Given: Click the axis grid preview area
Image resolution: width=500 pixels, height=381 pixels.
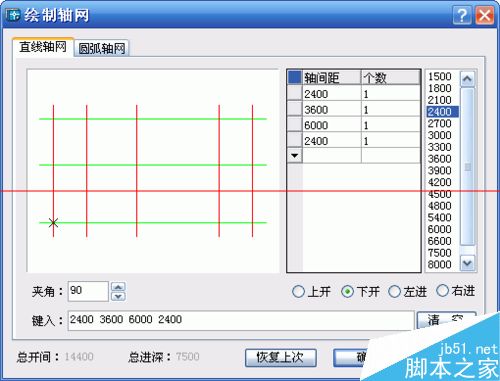Looking at the screenshot, I should pyautogui.click(x=153, y=171).
